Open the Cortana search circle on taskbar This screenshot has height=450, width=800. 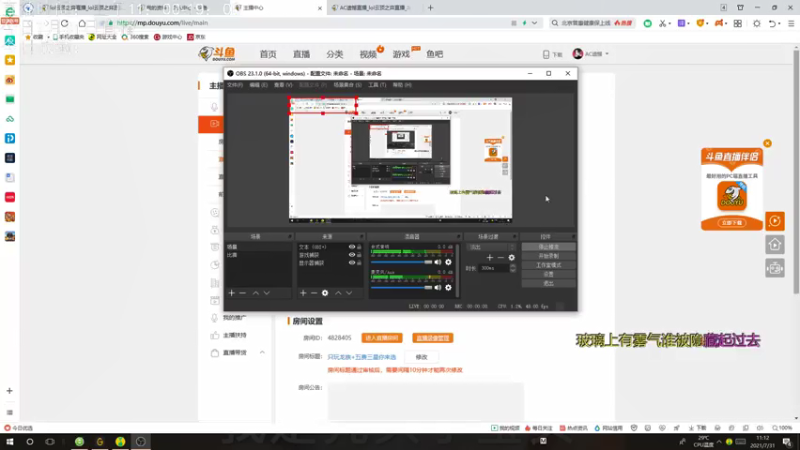pos(30,442)
